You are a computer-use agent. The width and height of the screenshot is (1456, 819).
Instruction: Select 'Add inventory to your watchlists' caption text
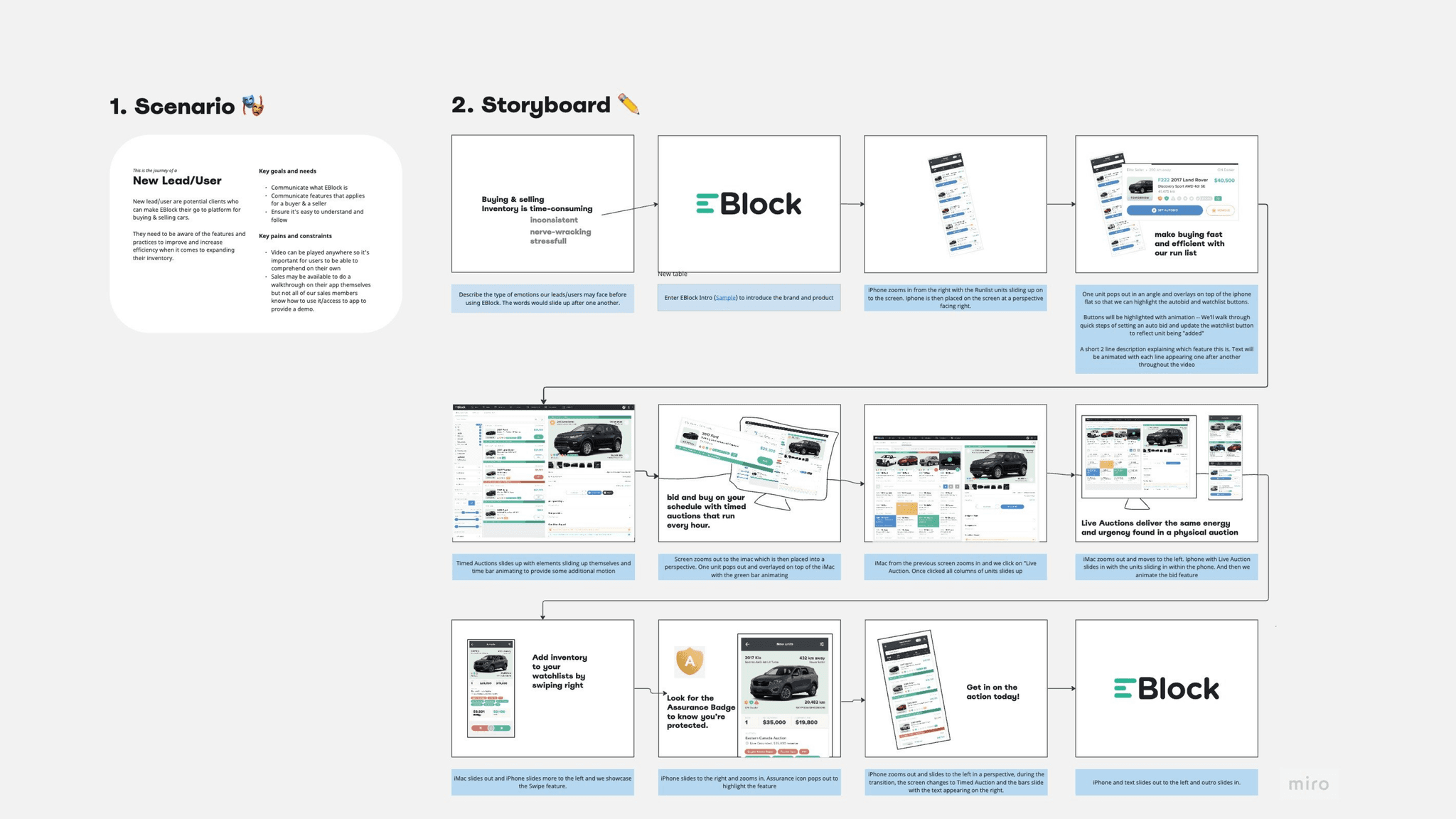[x=559, y=671]
